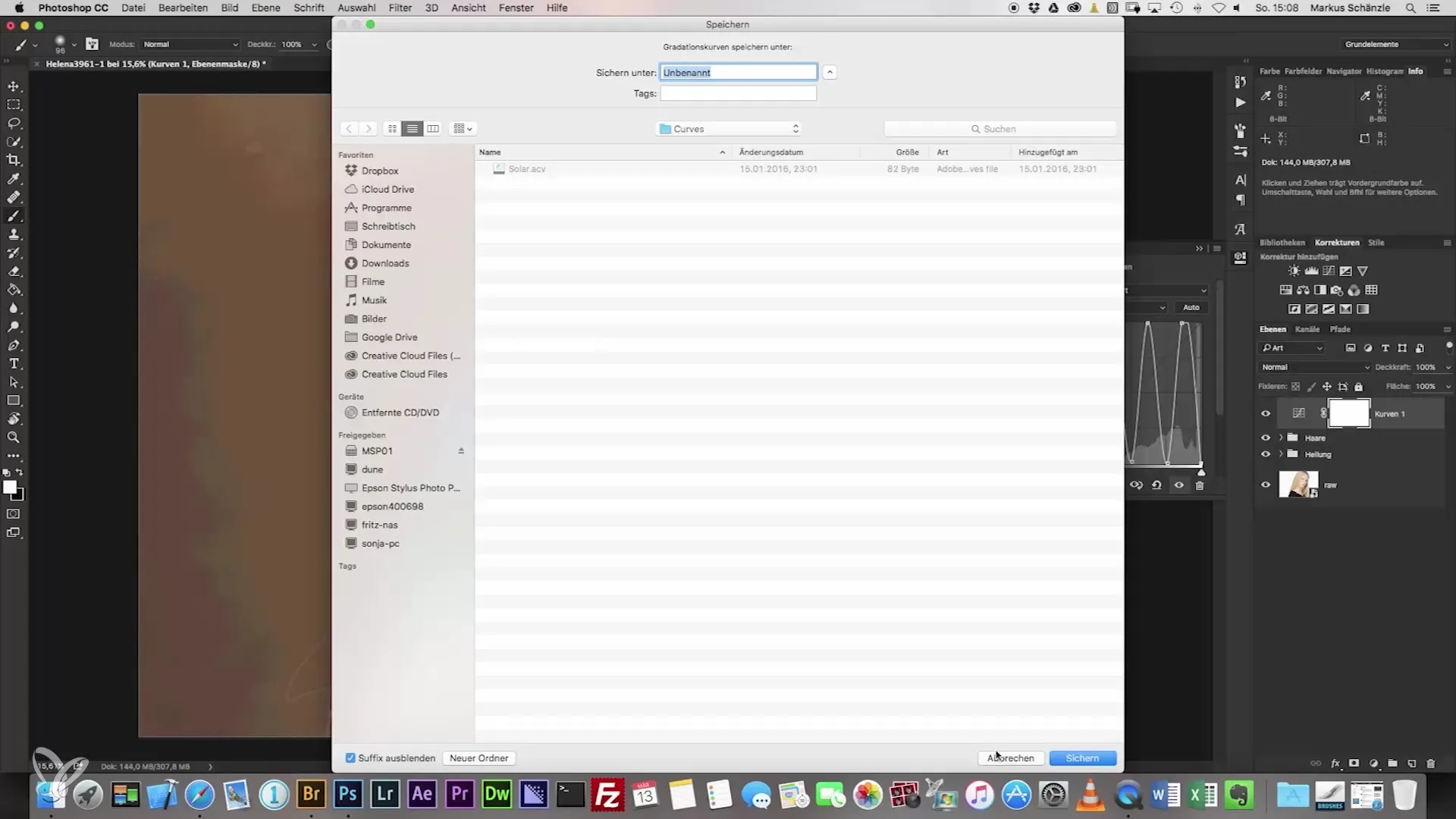Delete layer with Layers panel trash icon
The height and width of the screenshot is (819, 1456).
(x=1430, y=764)
